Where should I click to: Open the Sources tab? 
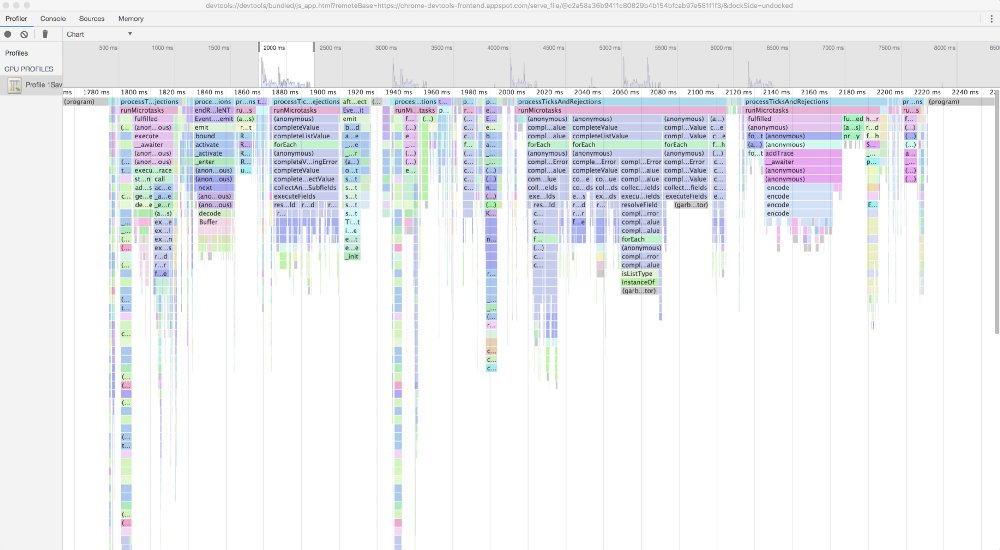coord(91,18)
